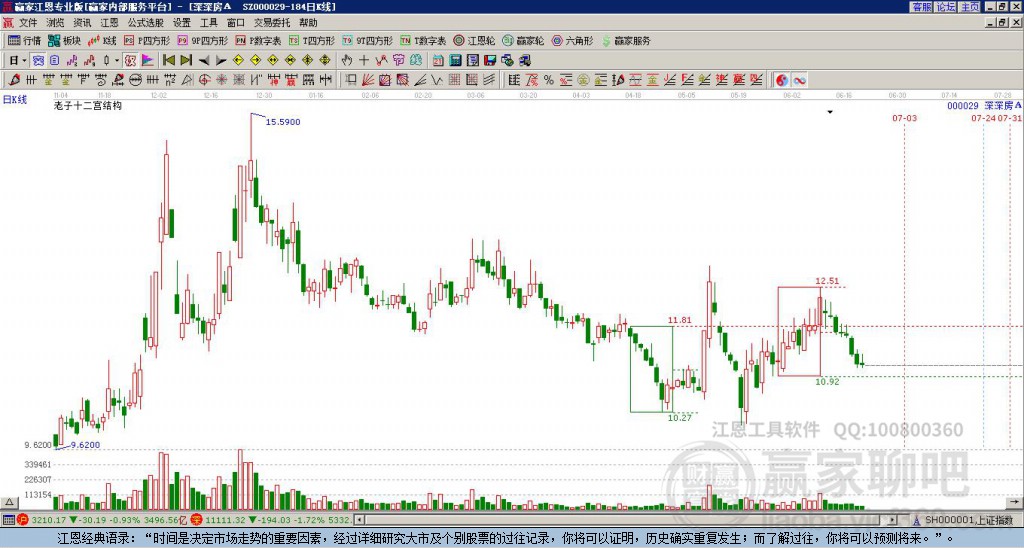
Task: Select the hand pan tool
Action: pyautogui.click(x=347, y=61)
